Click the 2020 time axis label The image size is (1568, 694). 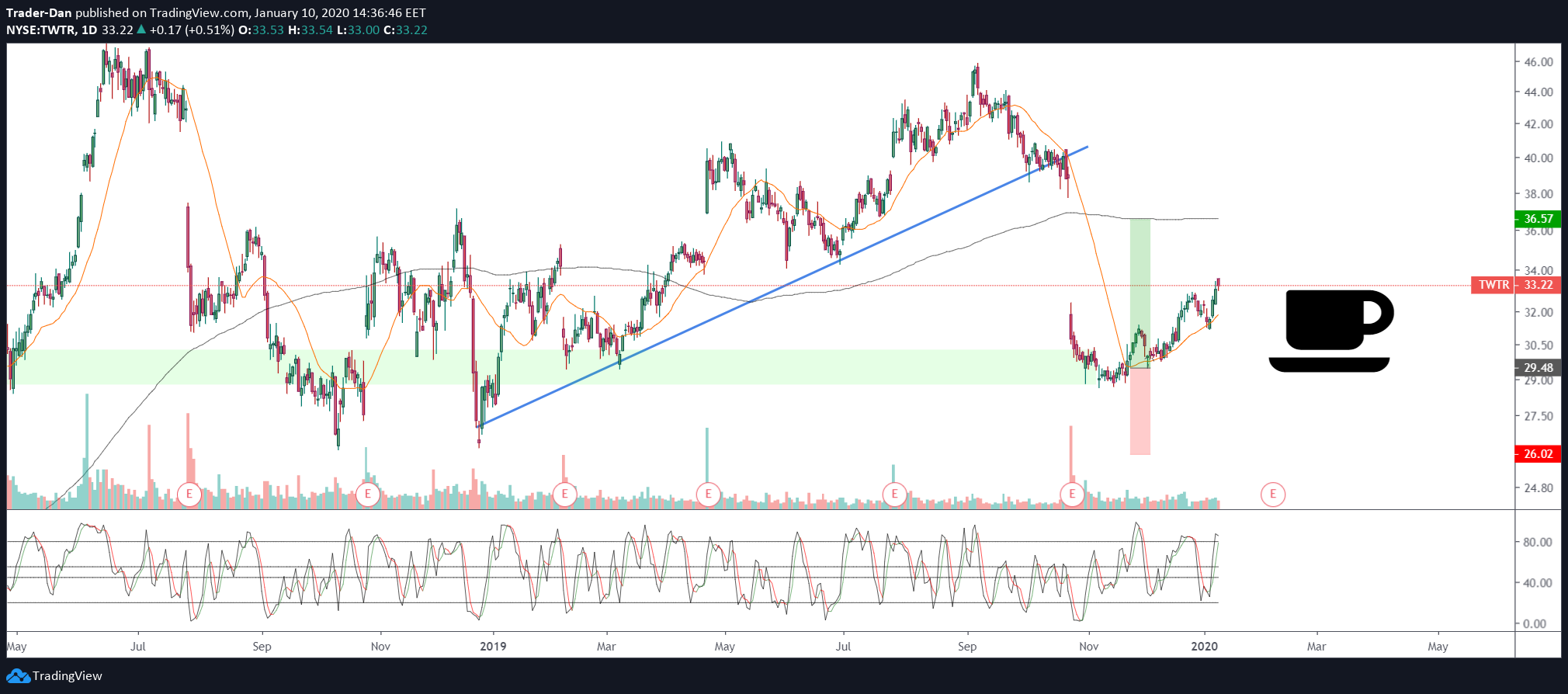pyautogui.click(x=1205, y=647)
